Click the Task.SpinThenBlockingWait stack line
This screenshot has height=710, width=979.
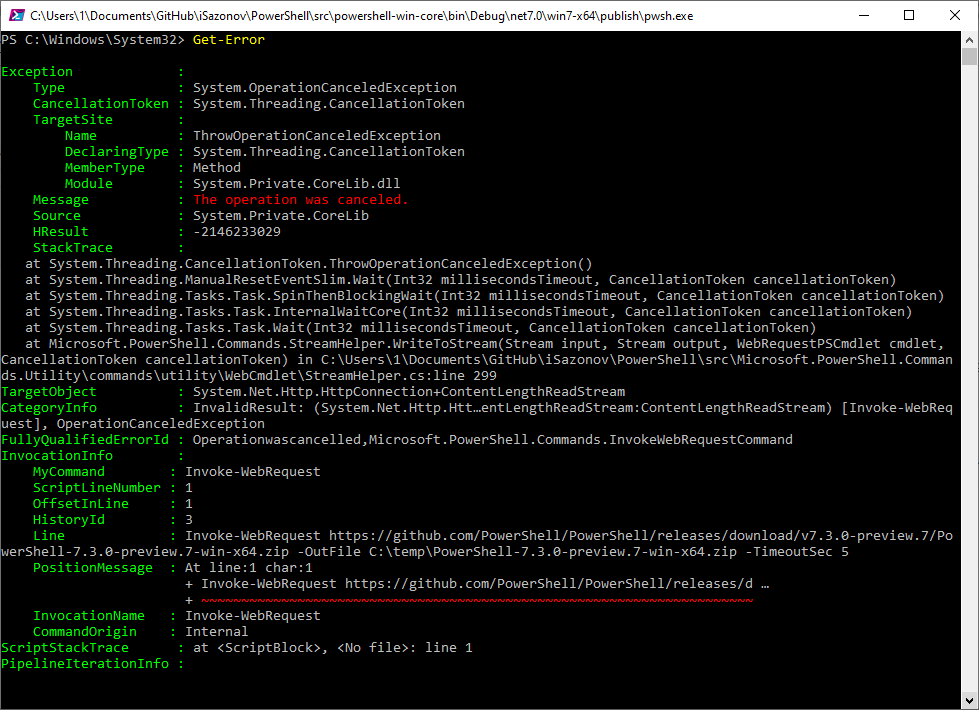(485, 296)
